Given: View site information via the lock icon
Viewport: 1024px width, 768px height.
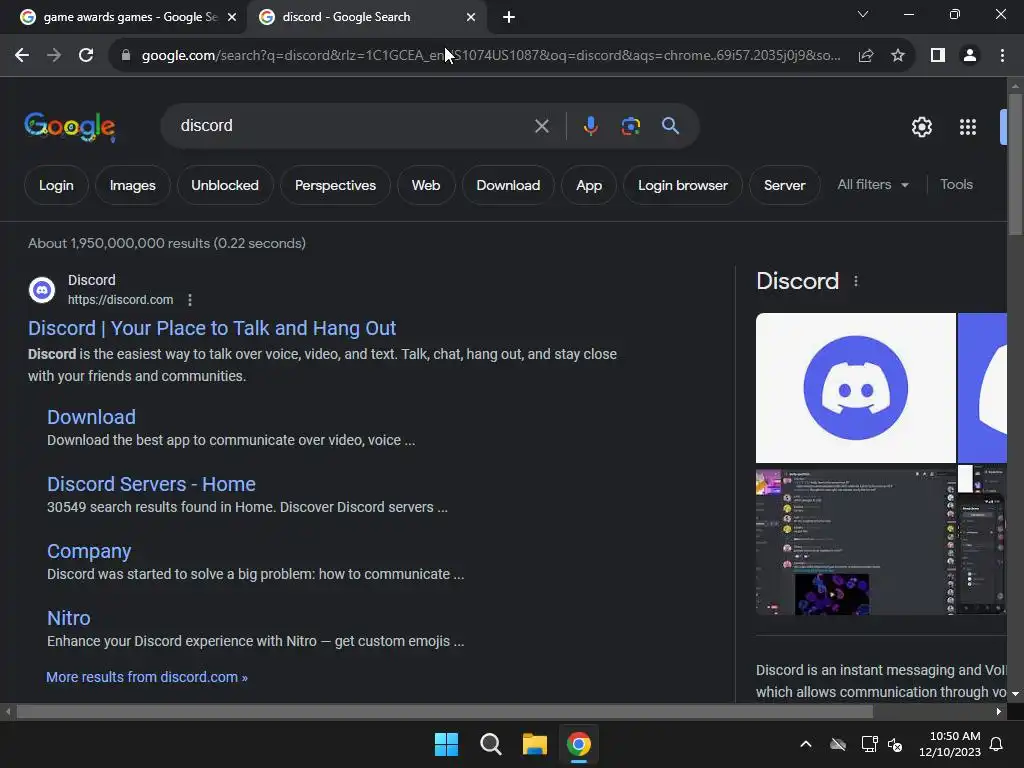Looking at the screenshot, I should tap(126, 56).
